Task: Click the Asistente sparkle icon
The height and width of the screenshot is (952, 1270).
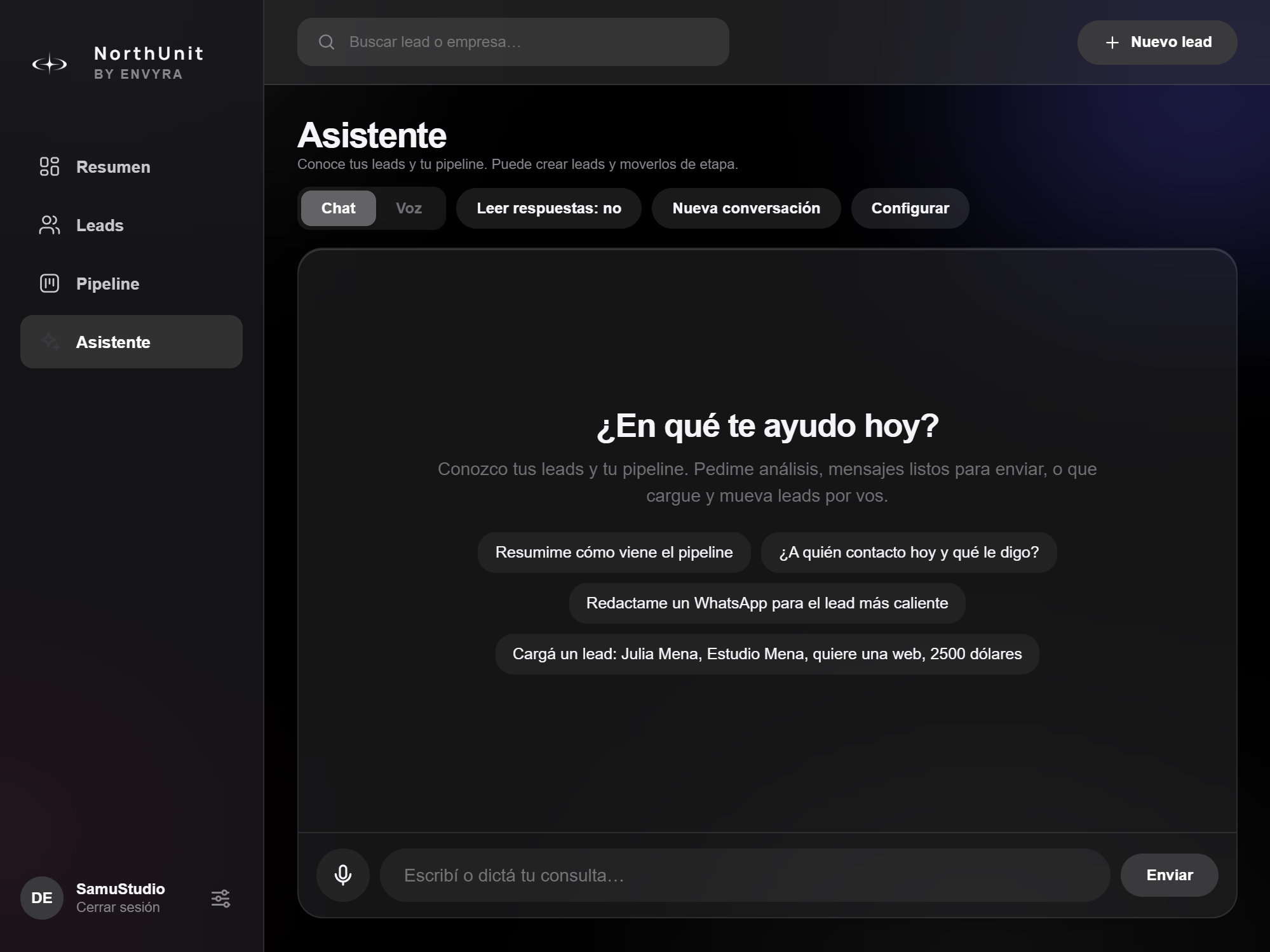Action: pyautogui.click(x=50, y=342)
